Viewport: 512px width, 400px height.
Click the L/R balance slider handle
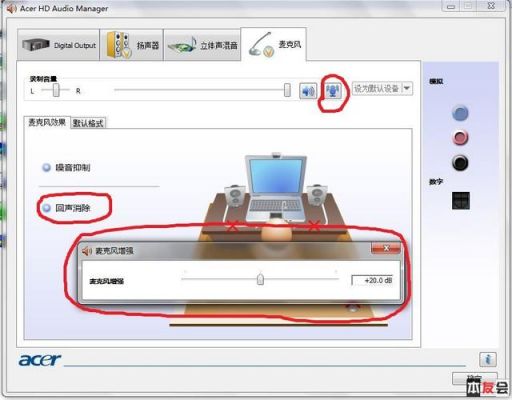[x=56, y=90]
